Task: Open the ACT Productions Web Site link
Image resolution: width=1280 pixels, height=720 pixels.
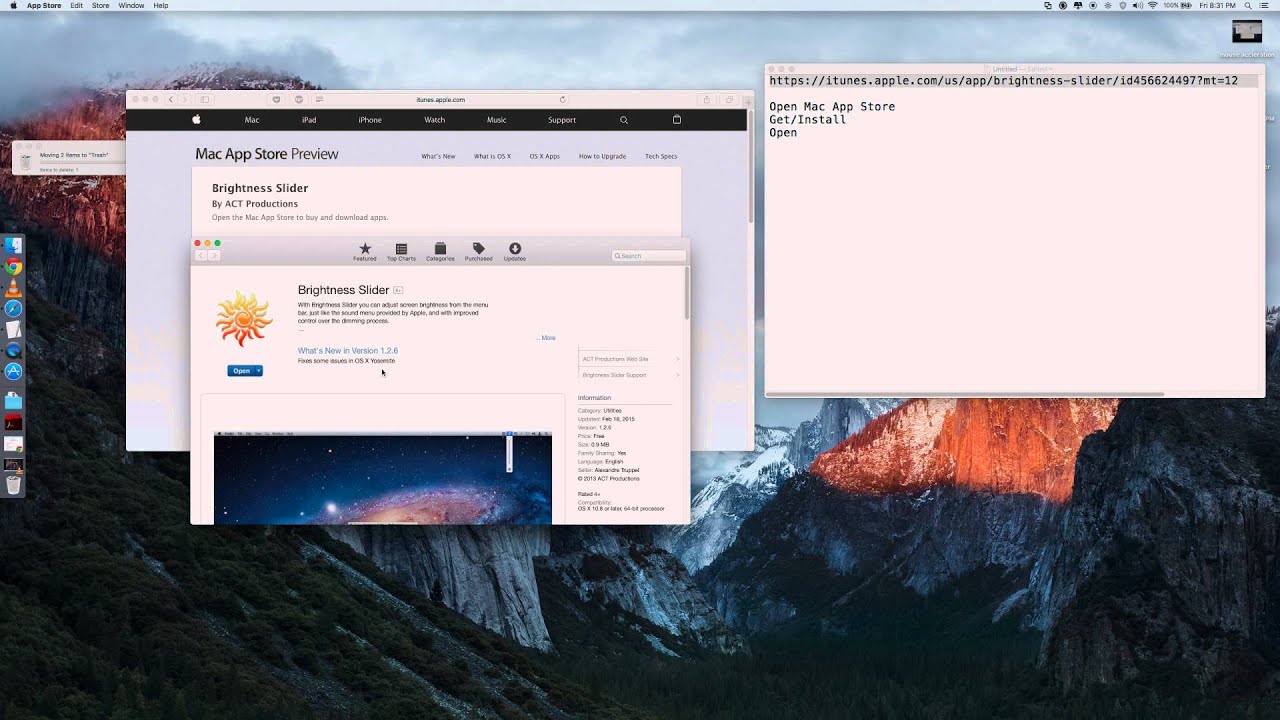Action: [x=629, y=359]
